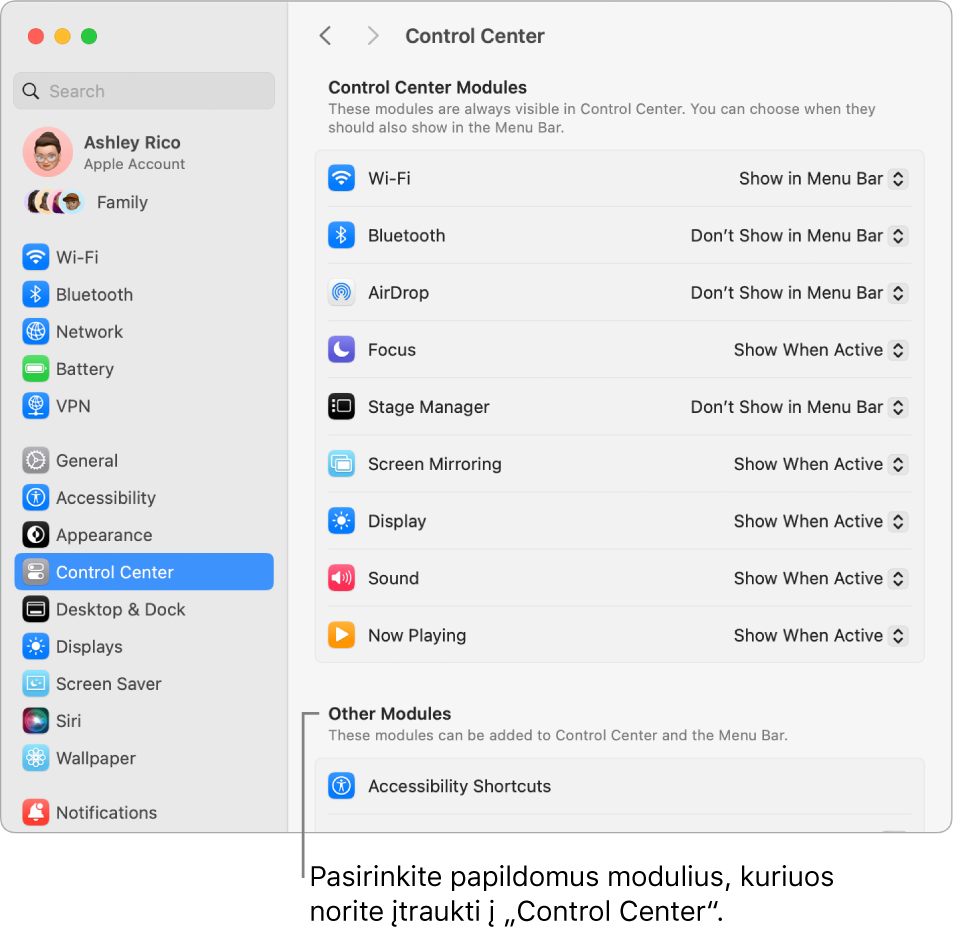The image size is (955, 934).
Task: Go to the Notifications settings pane
Action: pyautogui.click(x=144, y=812)
